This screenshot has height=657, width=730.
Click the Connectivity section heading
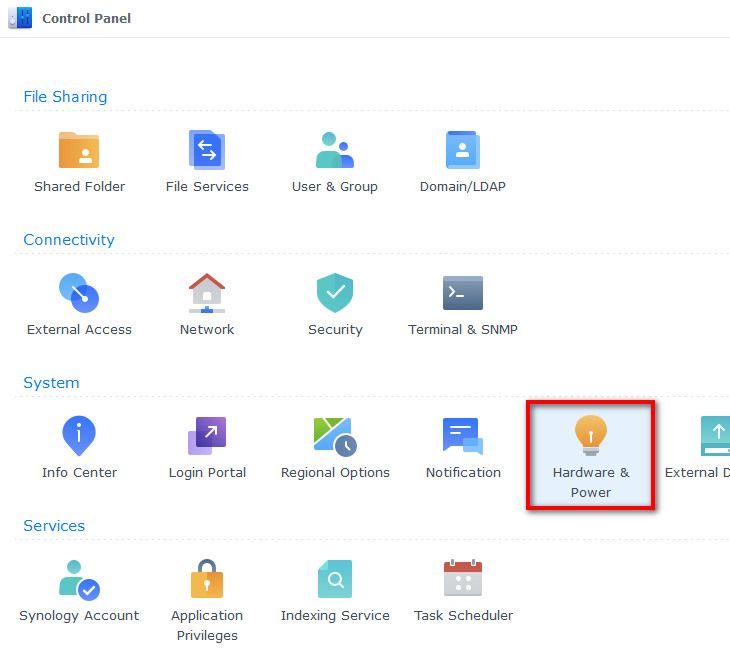[x=69, y=240]
